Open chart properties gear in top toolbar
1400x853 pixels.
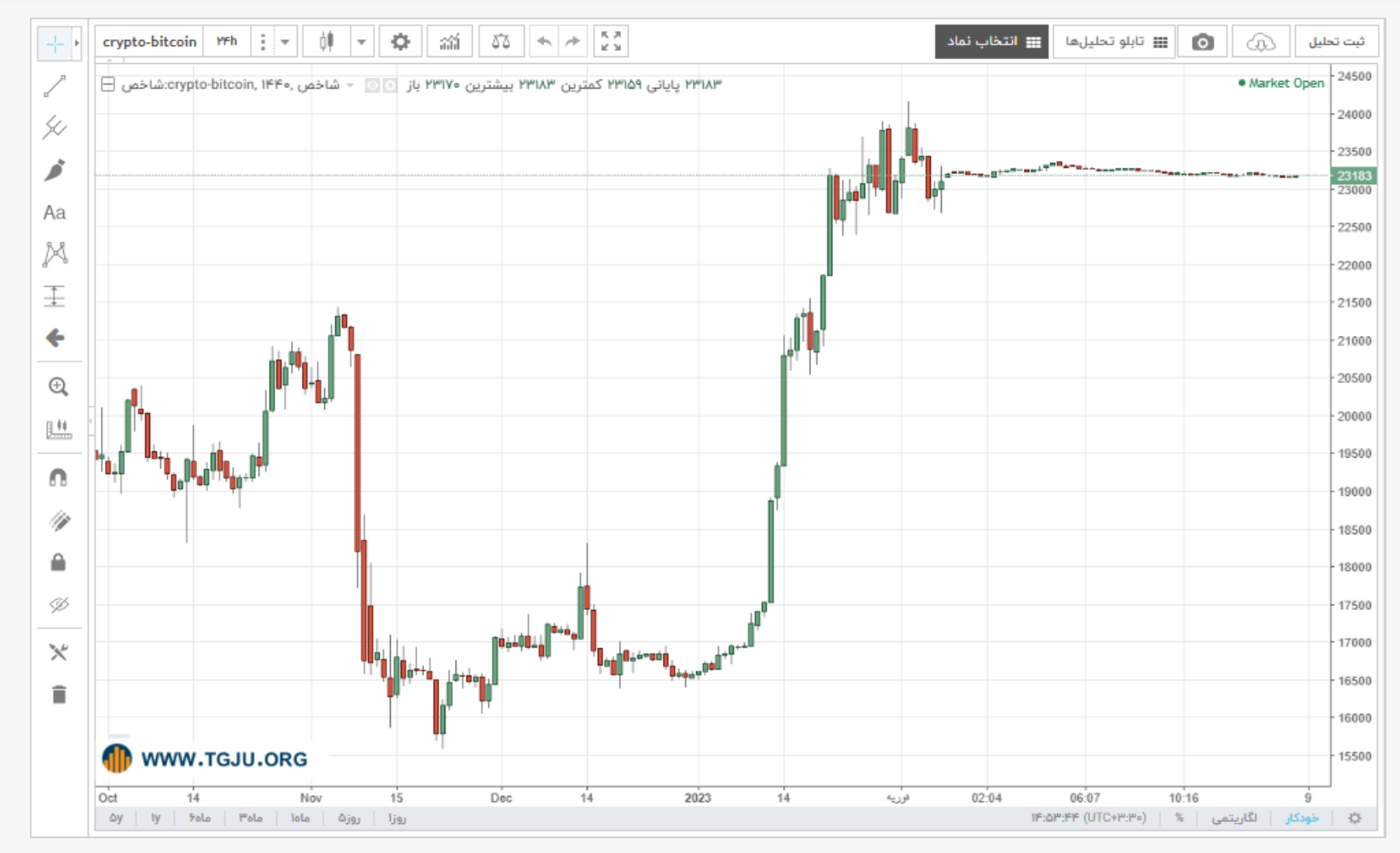pyautogui.click(x=400, y=41)
